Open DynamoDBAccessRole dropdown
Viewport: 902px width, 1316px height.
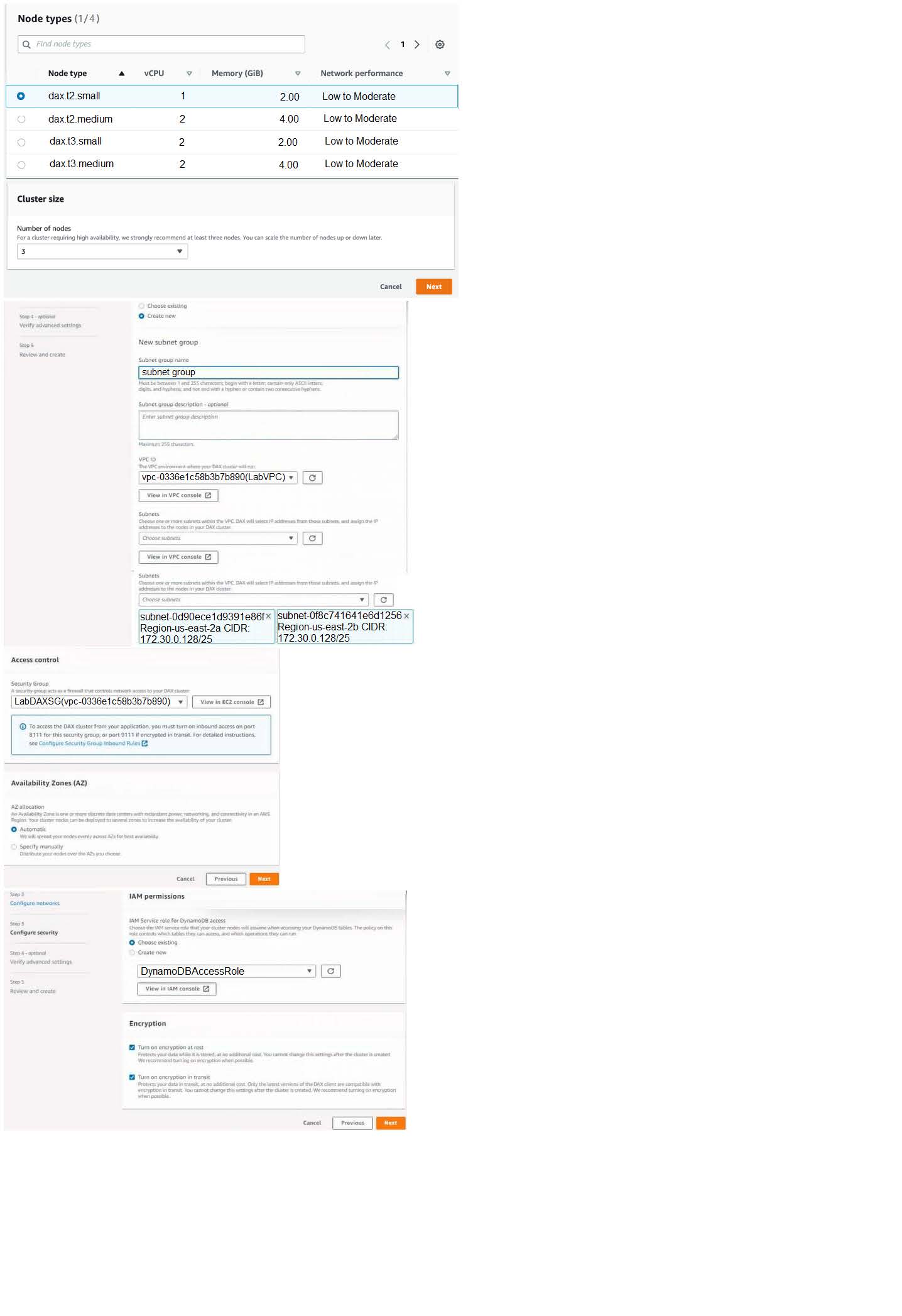(x=226, y=971)
